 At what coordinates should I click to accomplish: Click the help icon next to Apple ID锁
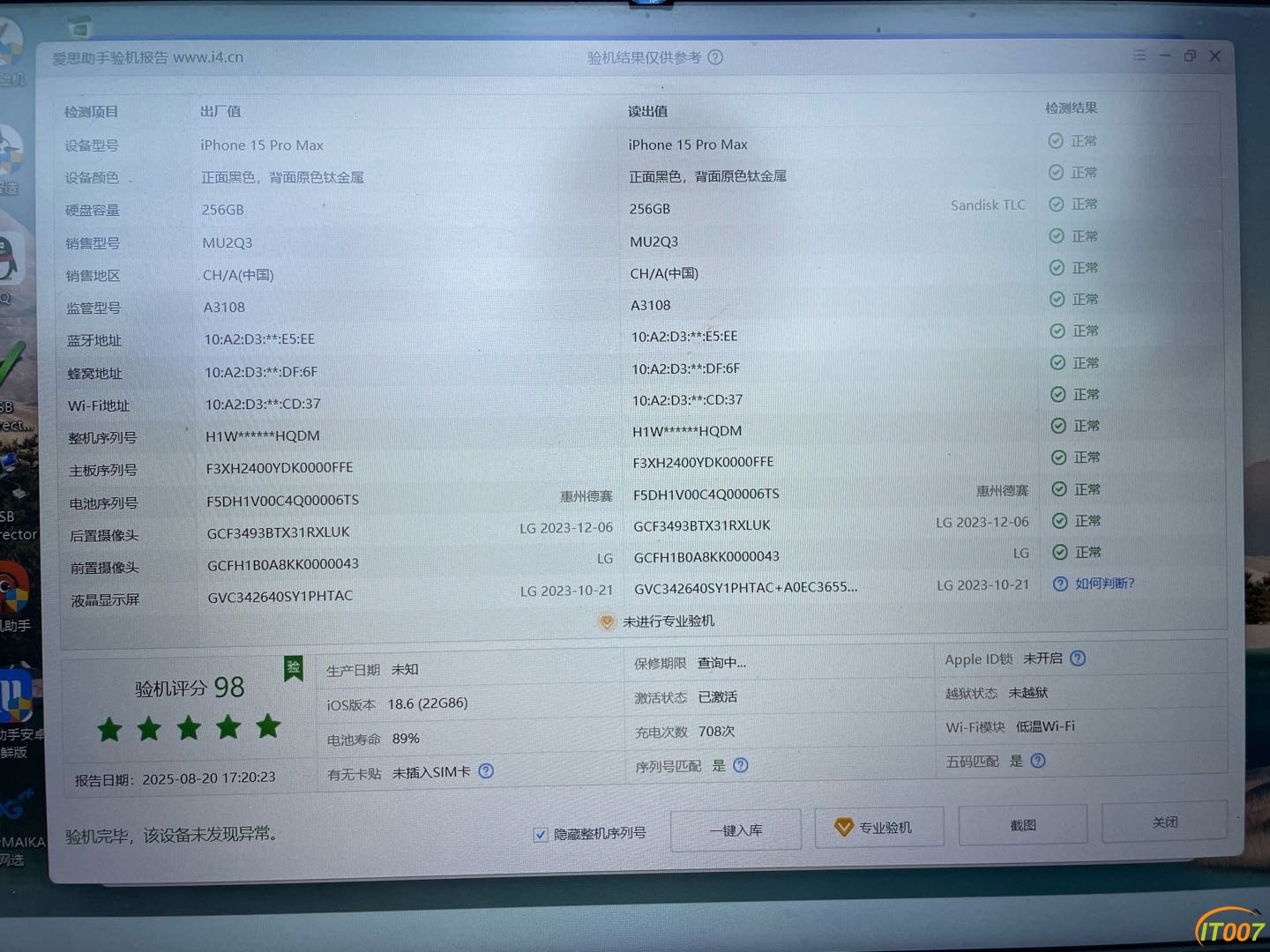pos(1078,658)
